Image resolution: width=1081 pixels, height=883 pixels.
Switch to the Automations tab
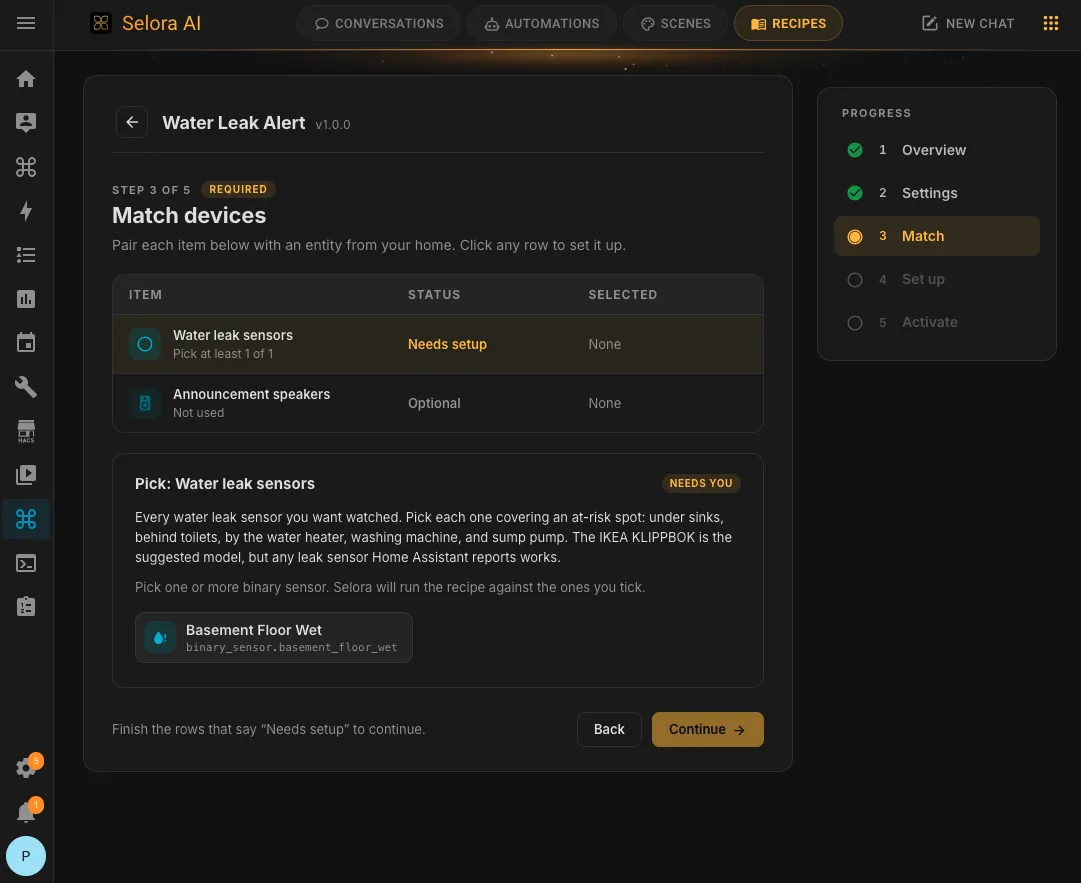pos(542,23)
